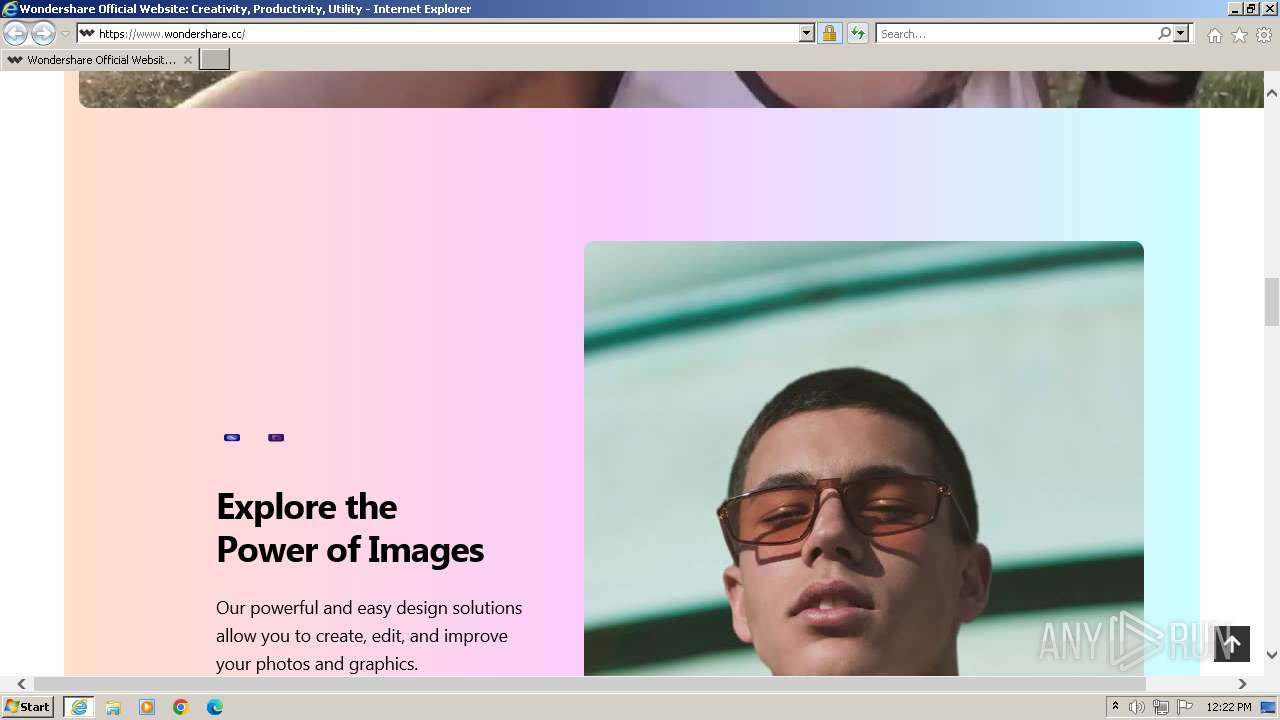This screenshot has height=720, width=1280.
Task: Select the Wondershare Official Website tab
Action: 99,60
